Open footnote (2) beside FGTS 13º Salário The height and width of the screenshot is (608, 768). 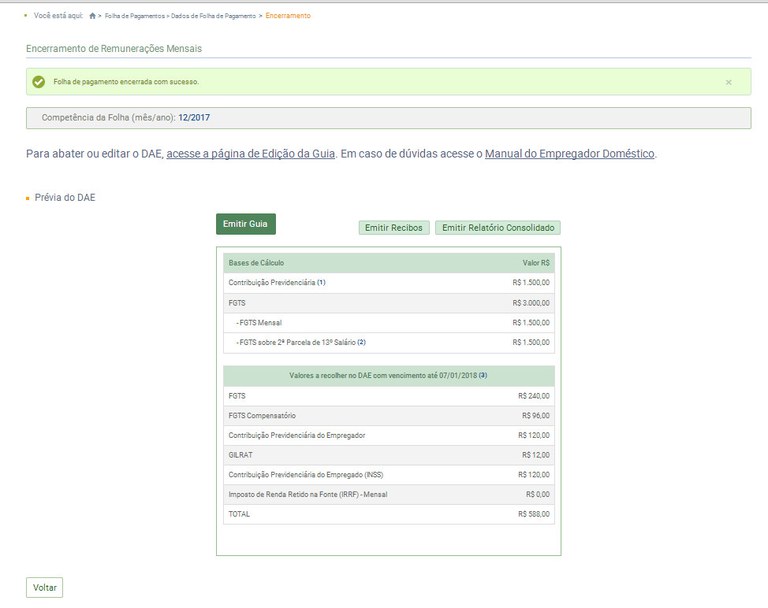click(362, 343)
